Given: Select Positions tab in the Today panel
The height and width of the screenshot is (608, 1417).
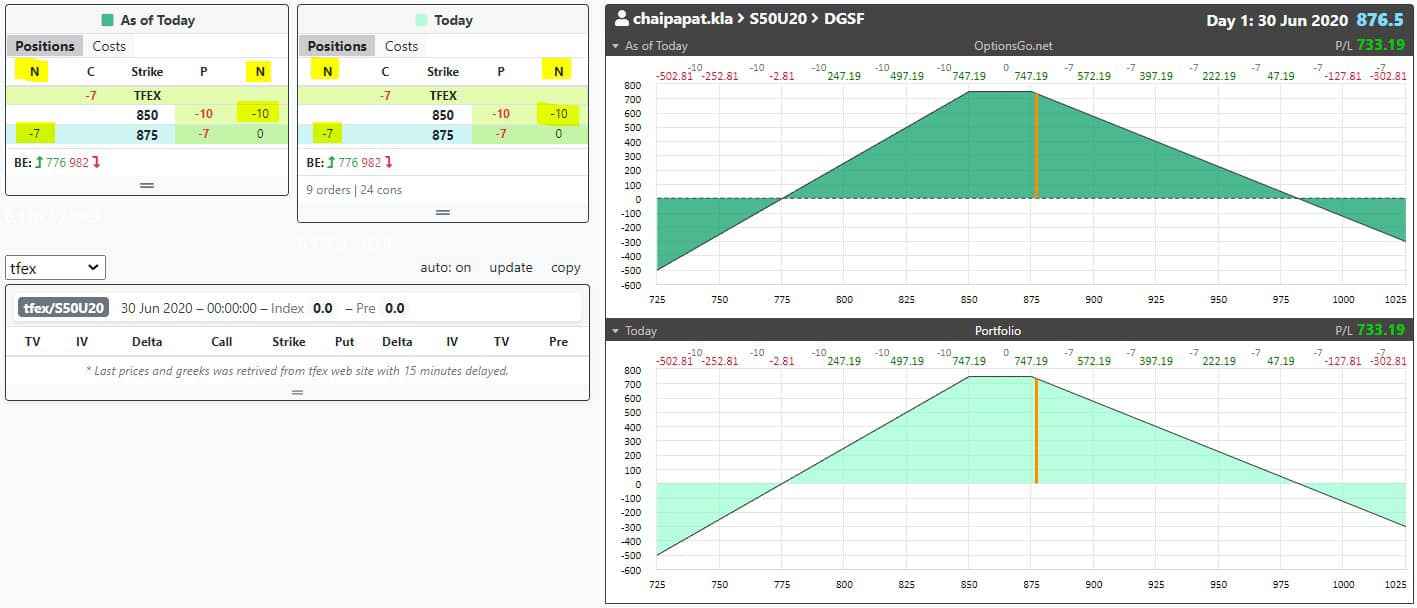Looking at the screenshot, I should tap(337, 46).
